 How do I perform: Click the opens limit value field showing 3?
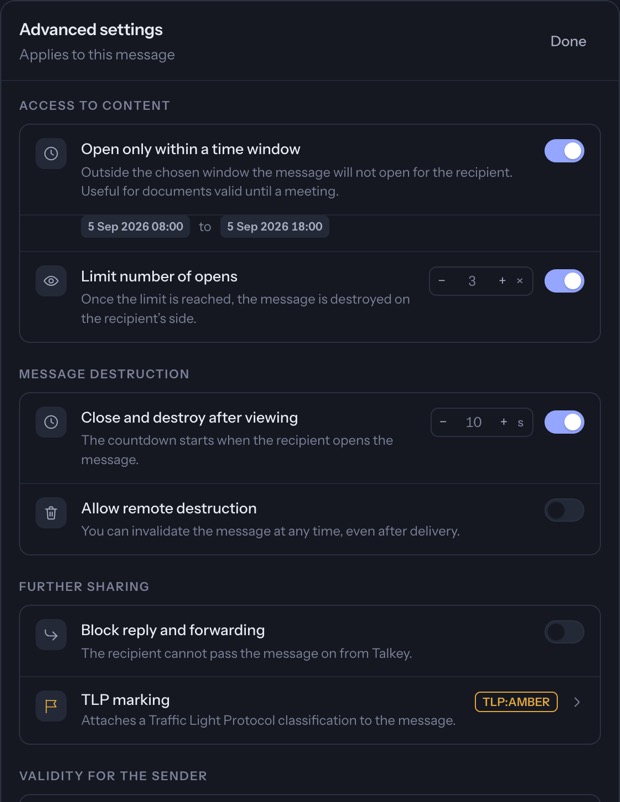tap(472, 281)
